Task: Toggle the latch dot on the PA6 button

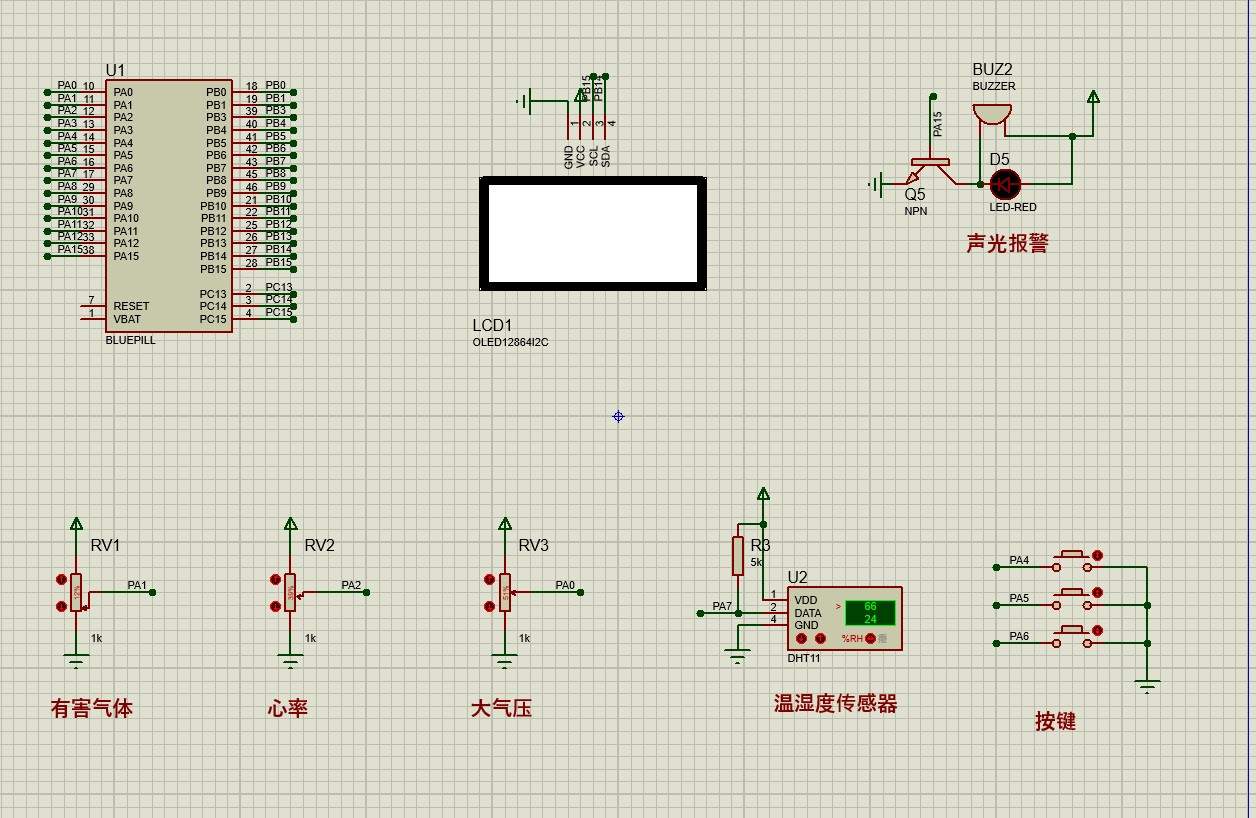Action: tap(1097, 631)
